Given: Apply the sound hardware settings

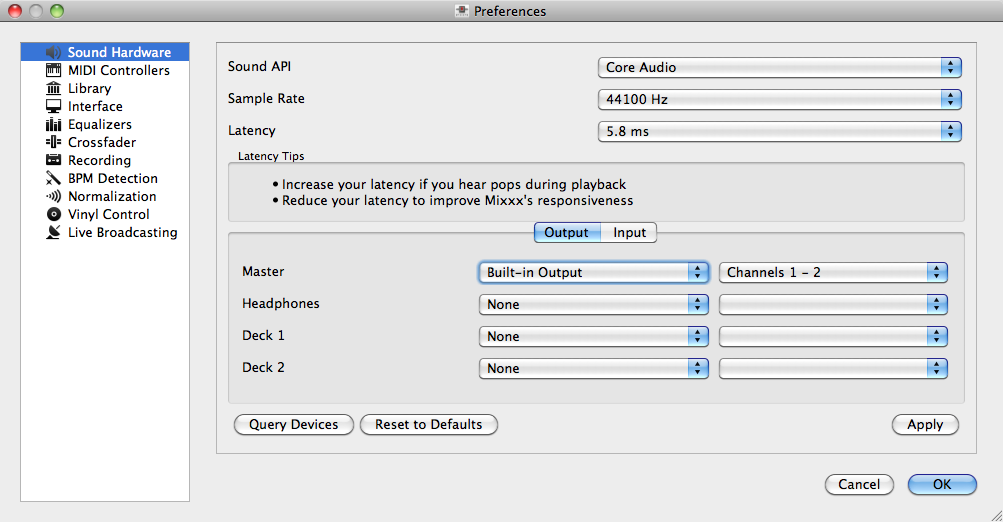Looking at the screenshot, I should point(924,425).
